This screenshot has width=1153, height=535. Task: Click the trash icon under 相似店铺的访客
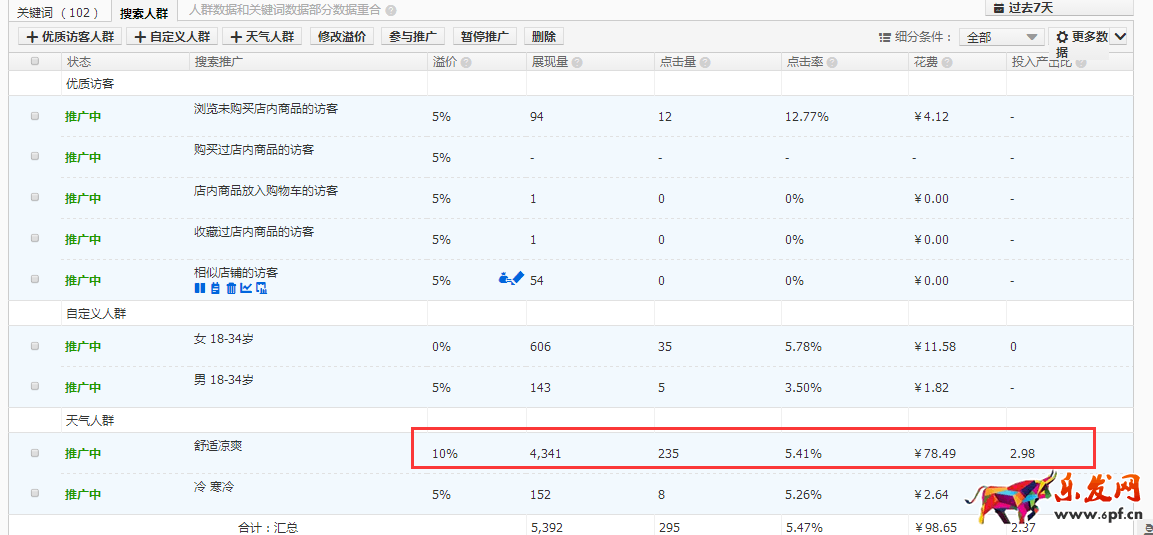pyautogui.click(x=231, y=289)
